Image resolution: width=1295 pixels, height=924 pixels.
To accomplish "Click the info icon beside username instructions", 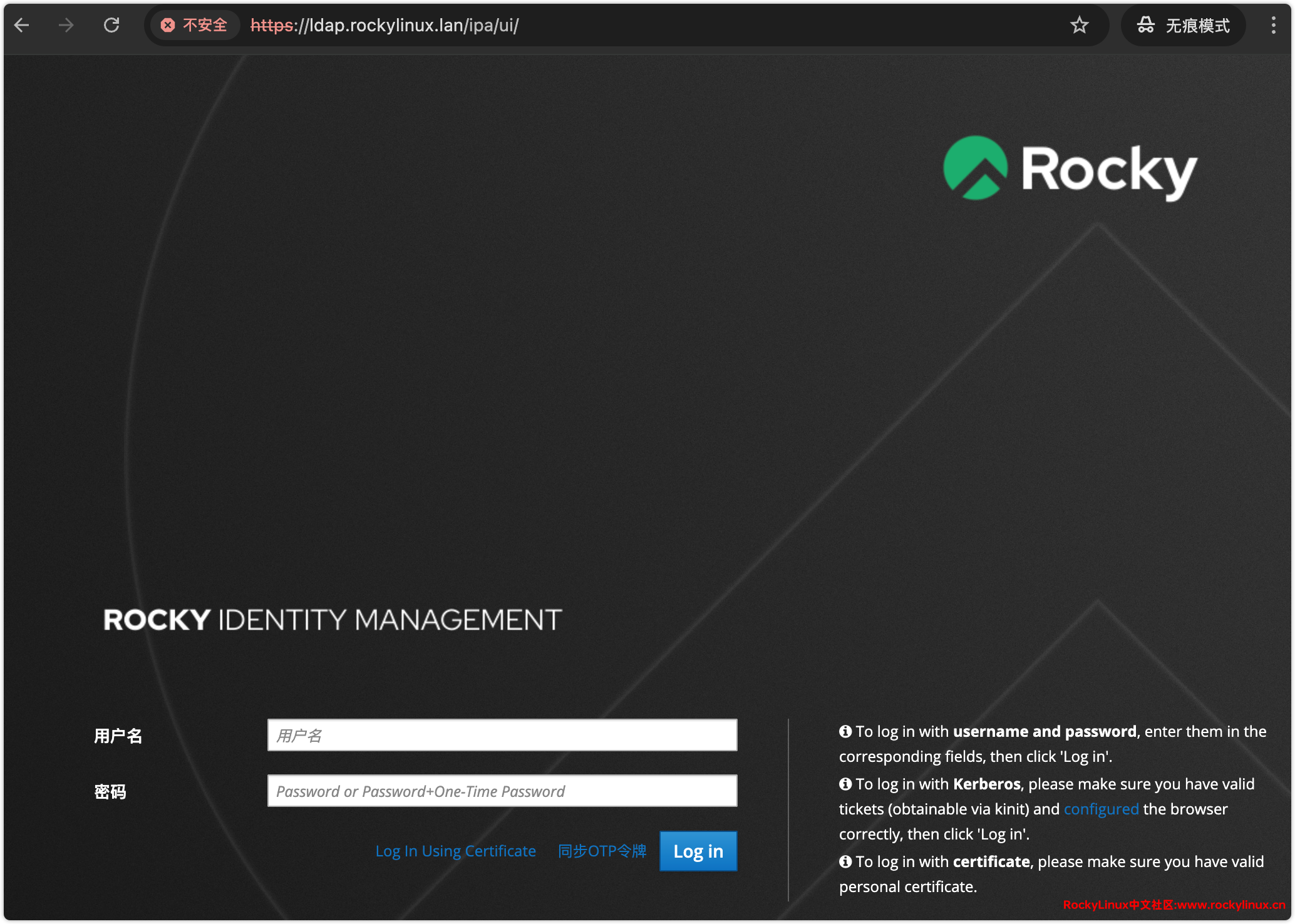I will (x=845, y=731).
